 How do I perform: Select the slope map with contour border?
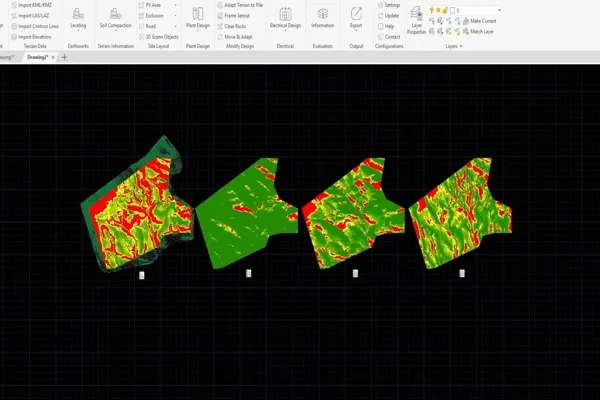tap(137, 204)
